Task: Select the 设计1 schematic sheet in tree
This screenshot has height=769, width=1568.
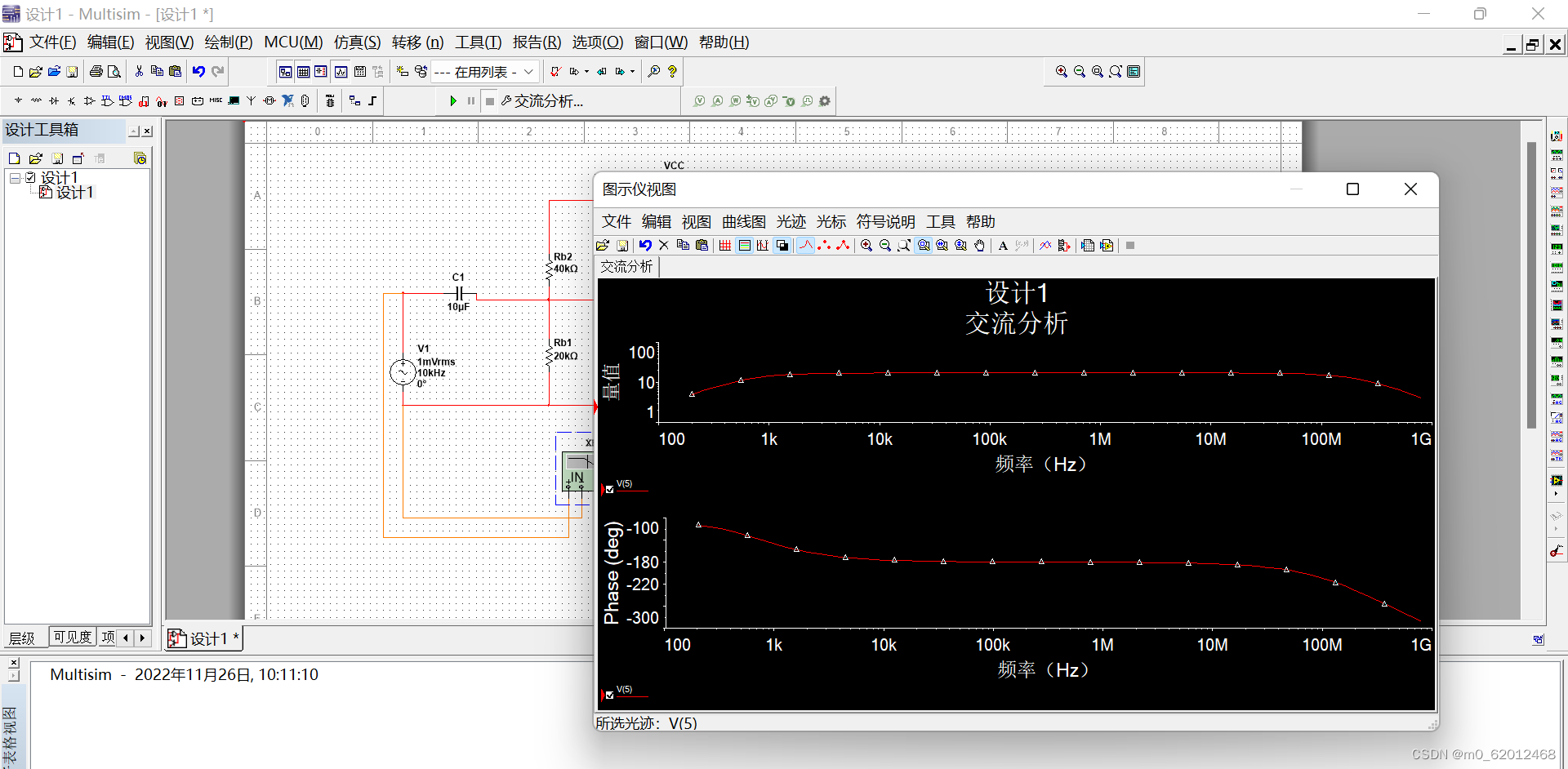Action: tap(74, 193)
